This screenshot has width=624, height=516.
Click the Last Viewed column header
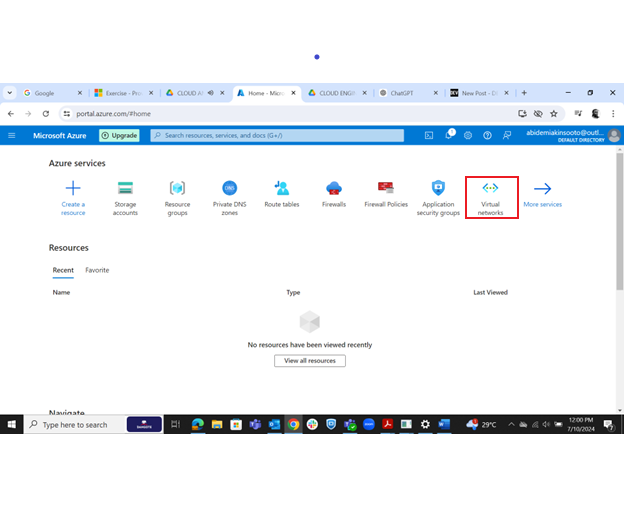(x=490, y=292)
